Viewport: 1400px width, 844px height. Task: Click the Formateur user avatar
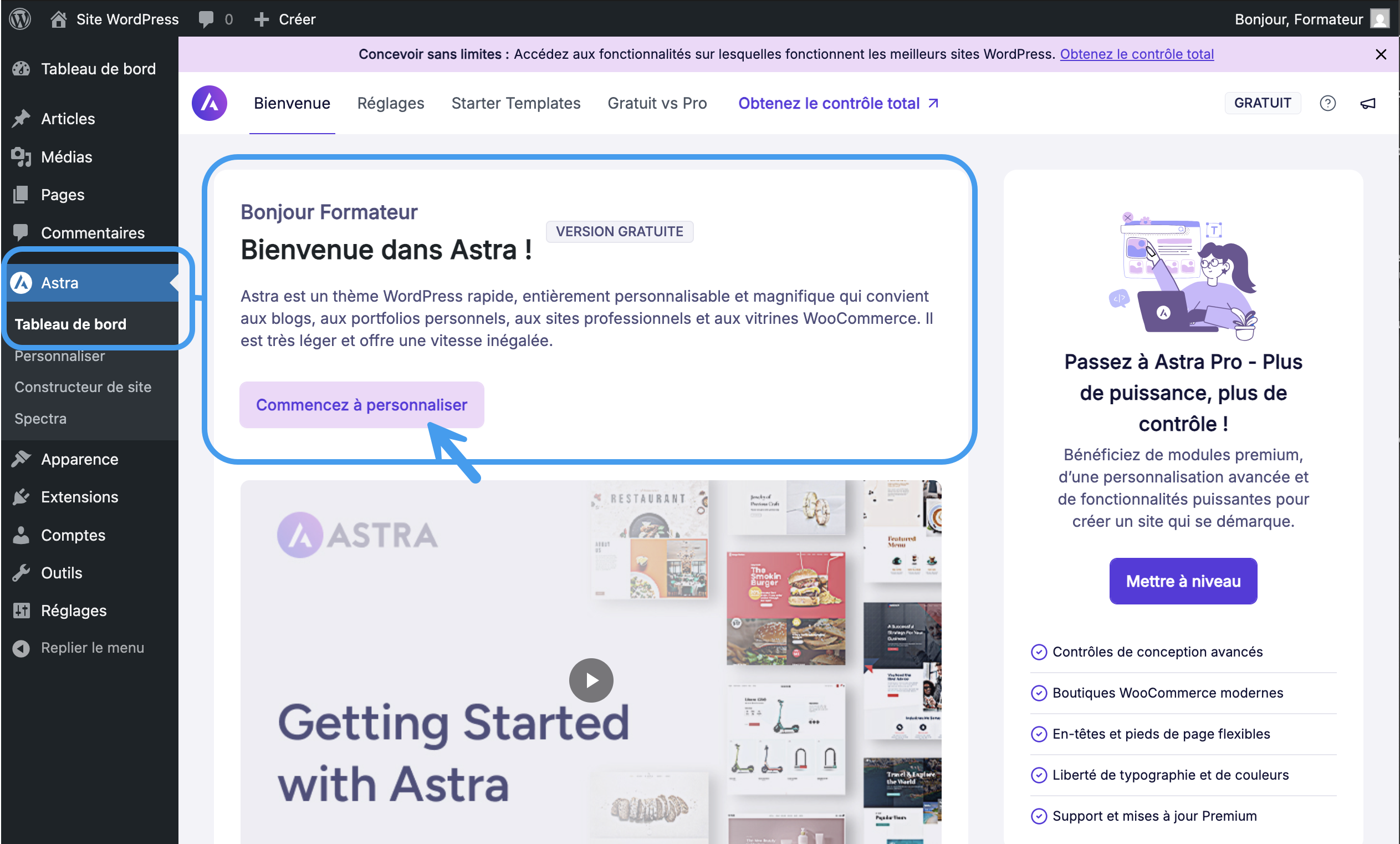[x=1379, y=19]
